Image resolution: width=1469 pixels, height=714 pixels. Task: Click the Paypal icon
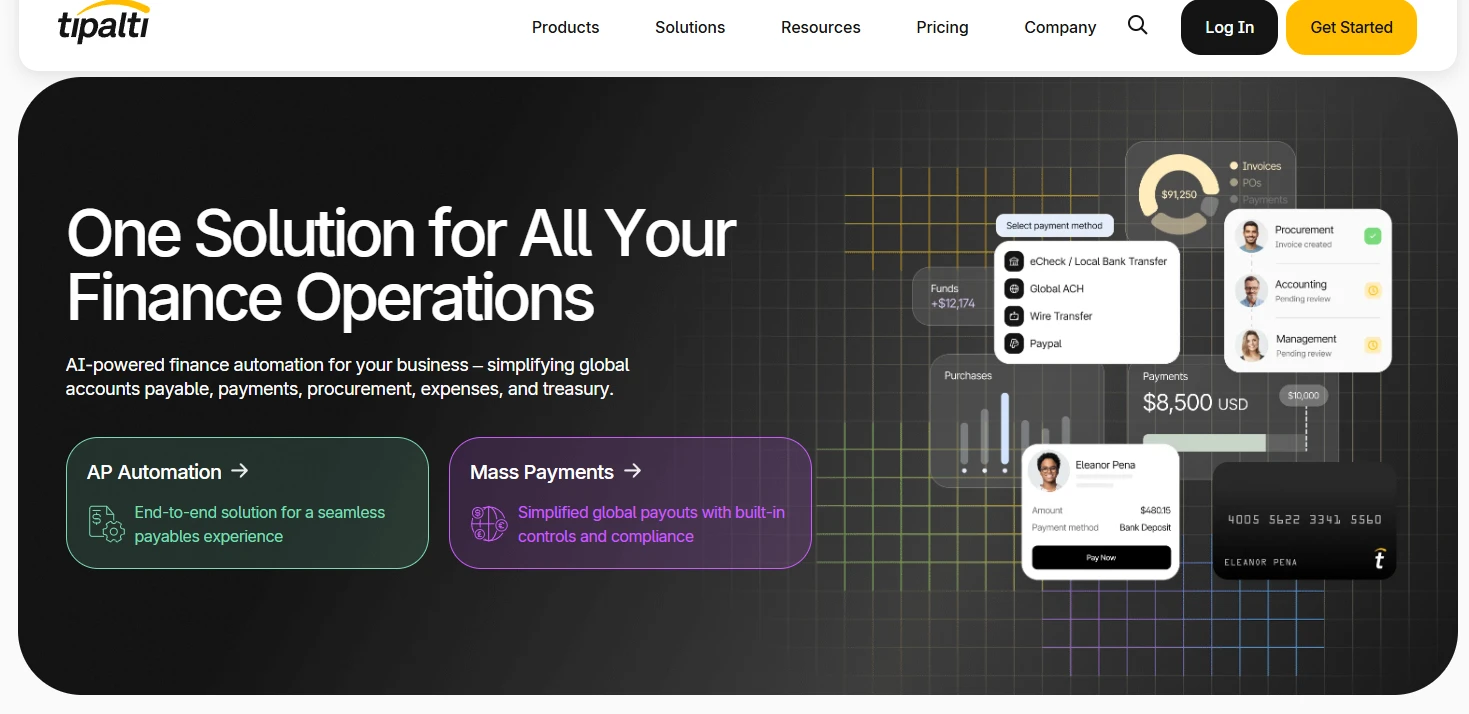1014,344
